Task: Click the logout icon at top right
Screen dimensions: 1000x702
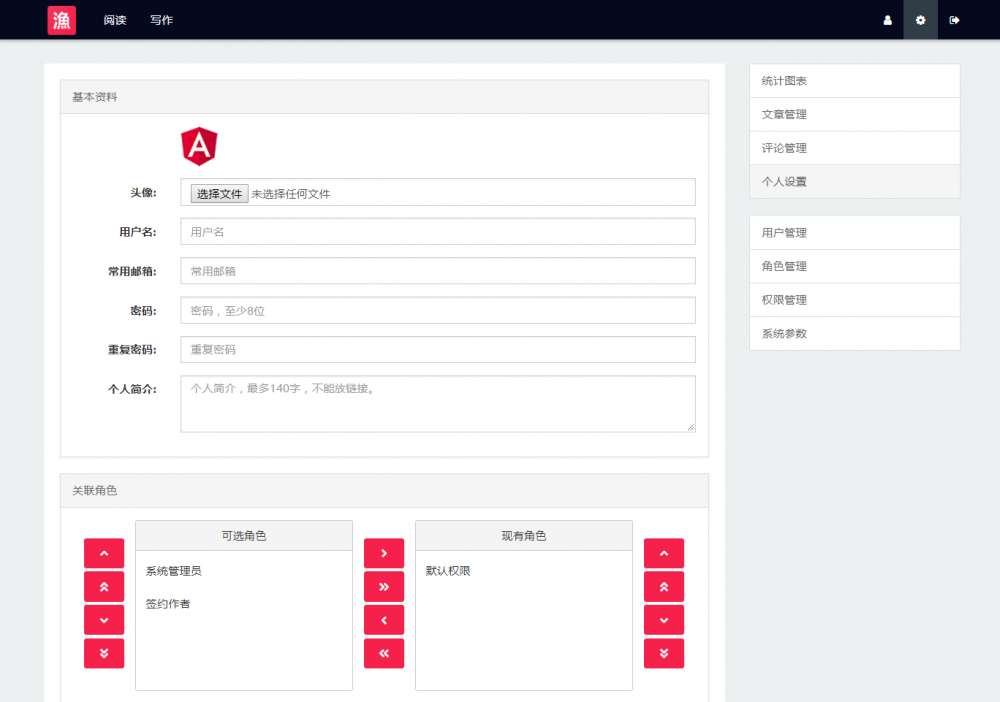Action: coord(954,20)
